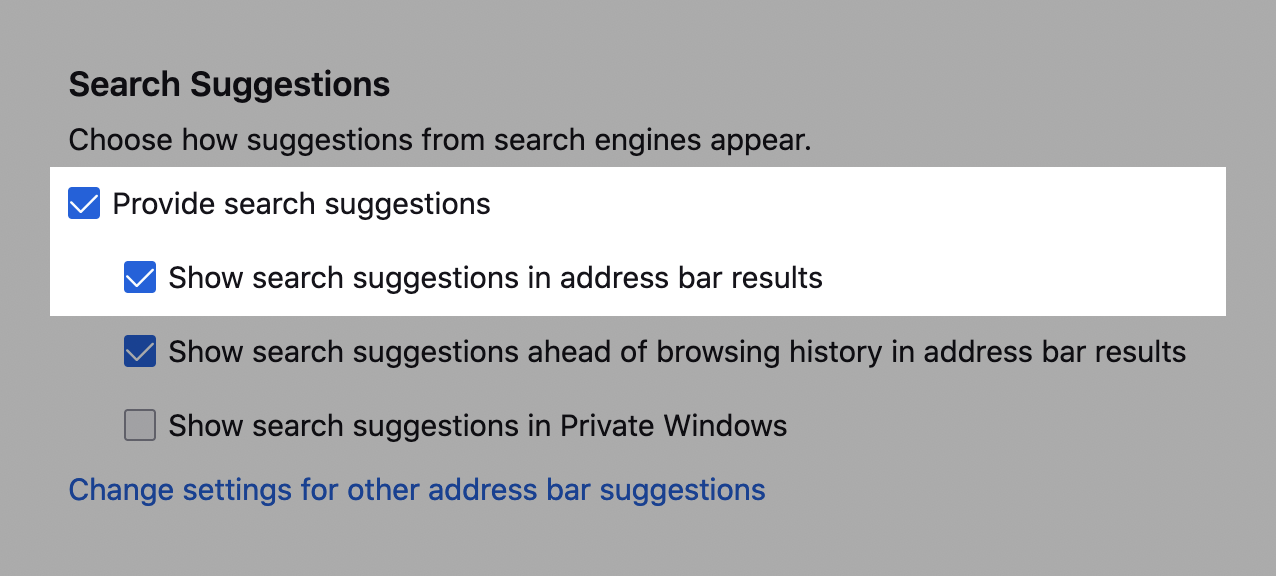Image resolution: width=1276 pixels, height=576 pixels.
Task: Open Change settings for other address bar suggestions
Action: (416, 489)
